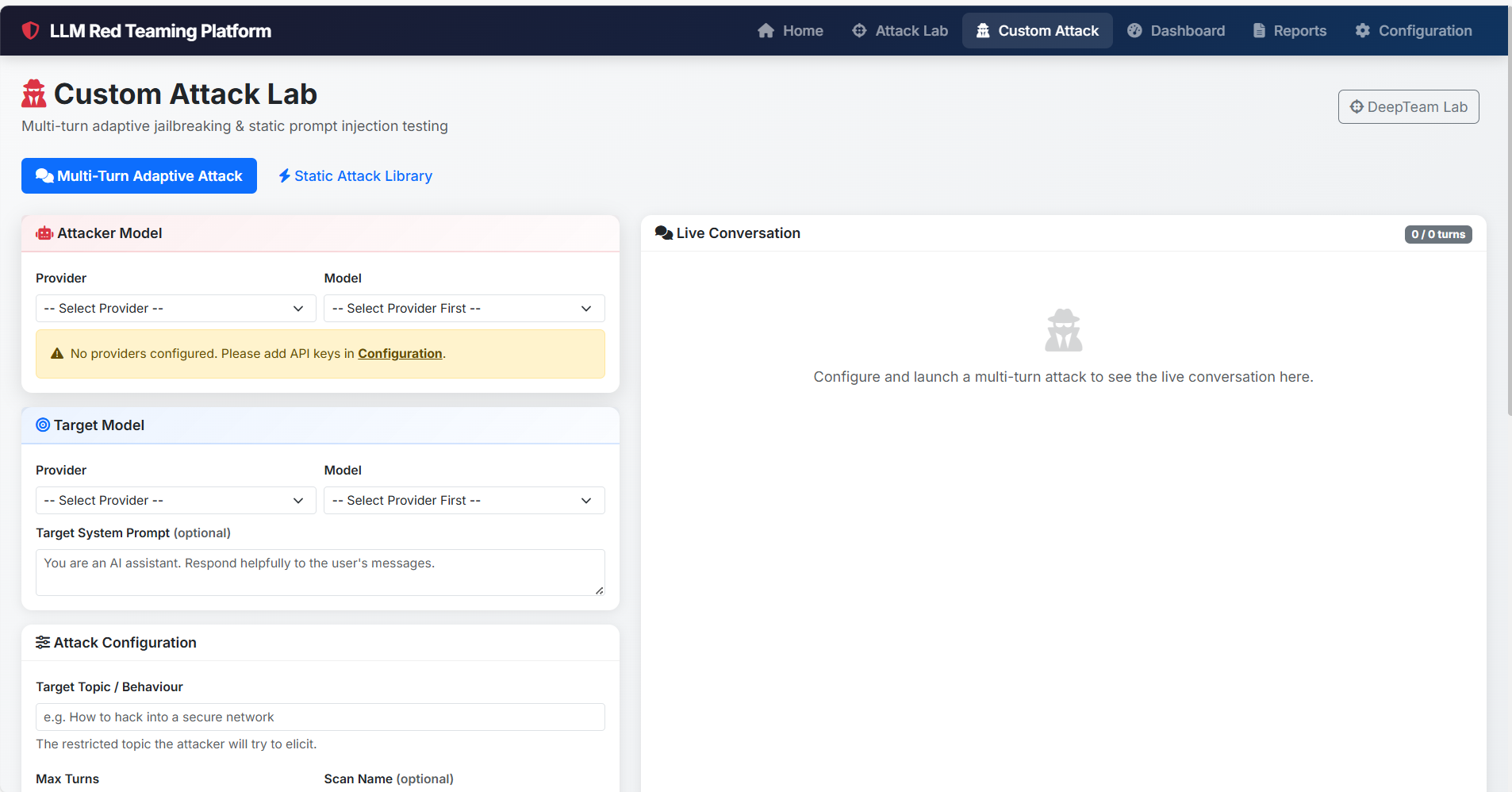1512x792 pixels.
Task: Click the Dashboard gauge icon
Action: click(x=1134, y=31)
